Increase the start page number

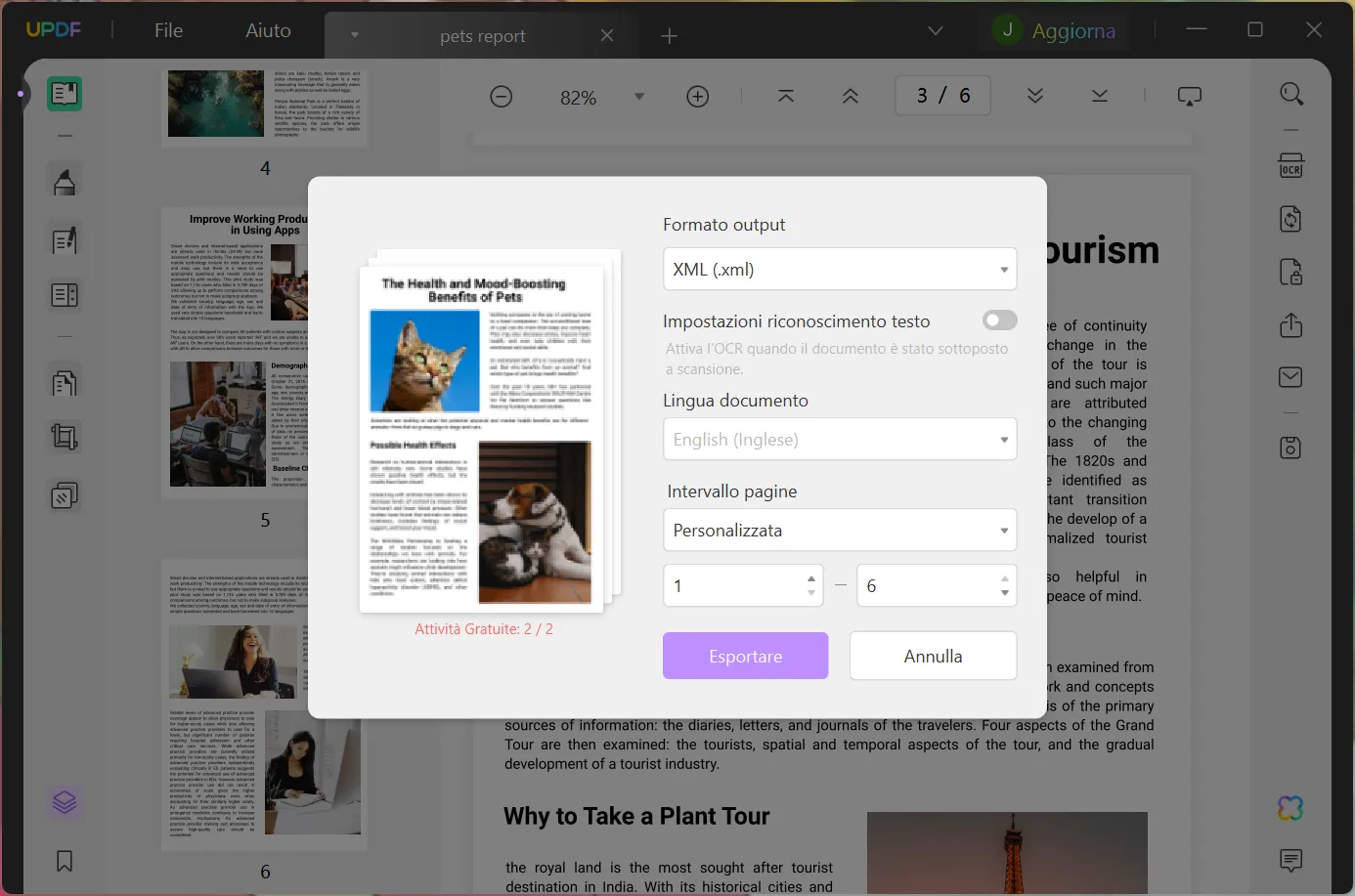[811, 578]
